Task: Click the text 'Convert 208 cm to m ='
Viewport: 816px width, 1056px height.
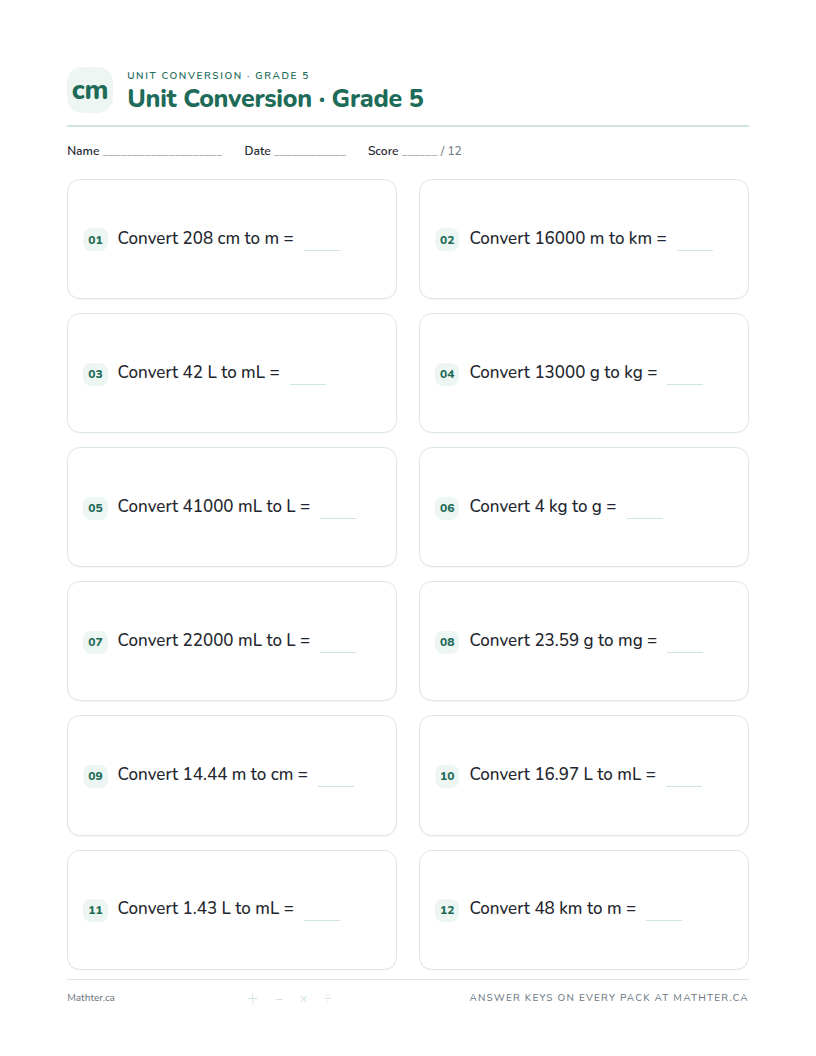Action: tap(205, 238)
